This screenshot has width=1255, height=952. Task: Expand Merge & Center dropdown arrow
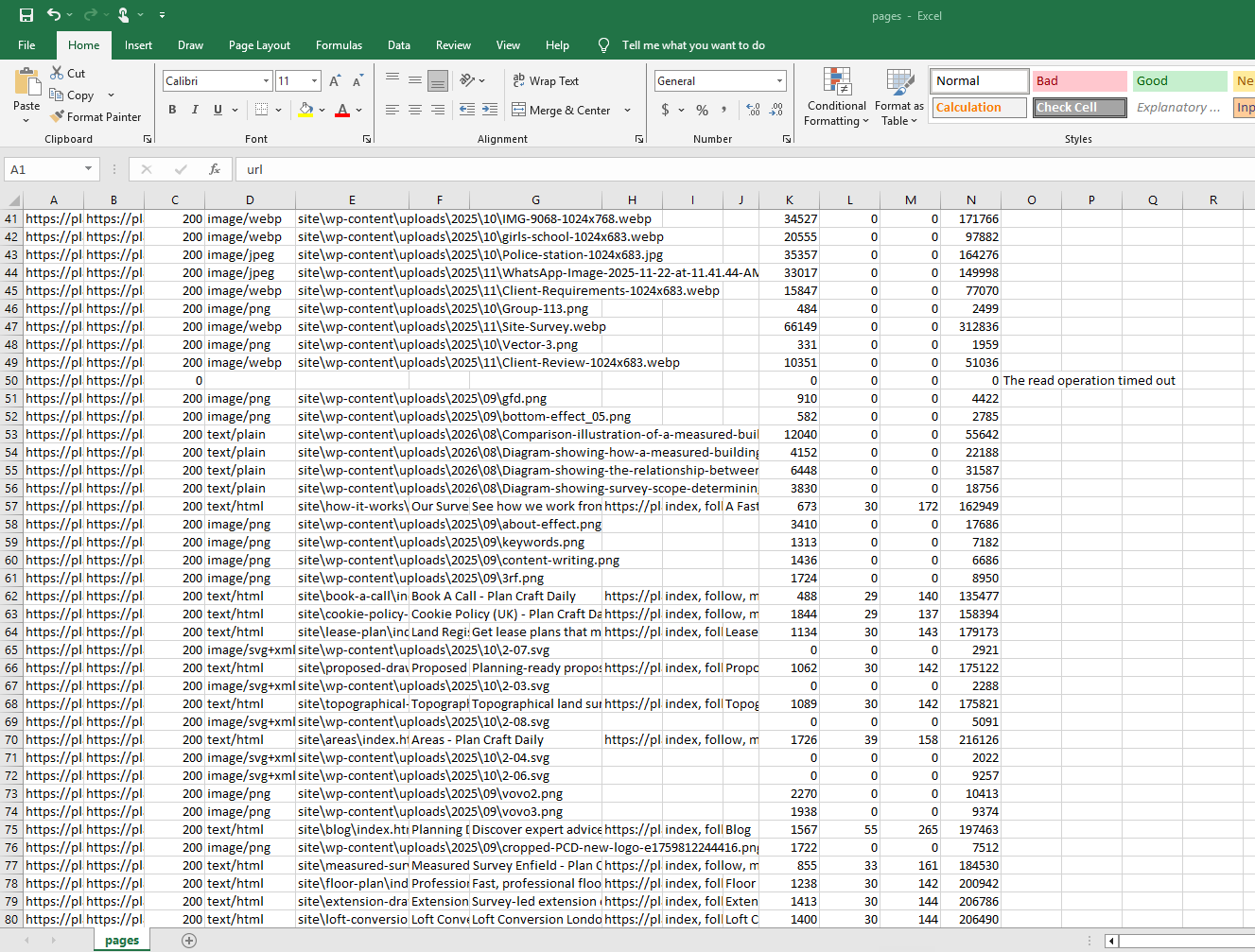[x=627, y=110]
